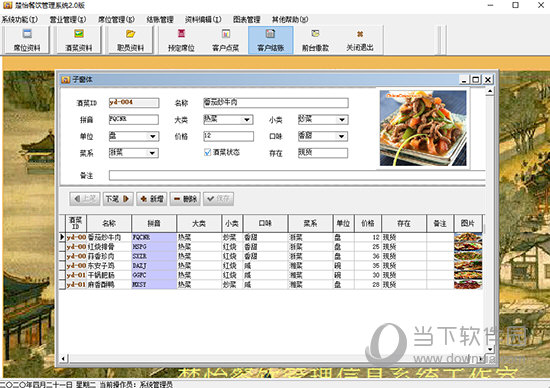This screenshot has width=550, height=388.
Task: Open the 营业管理 menu
Action: [68, 19]
